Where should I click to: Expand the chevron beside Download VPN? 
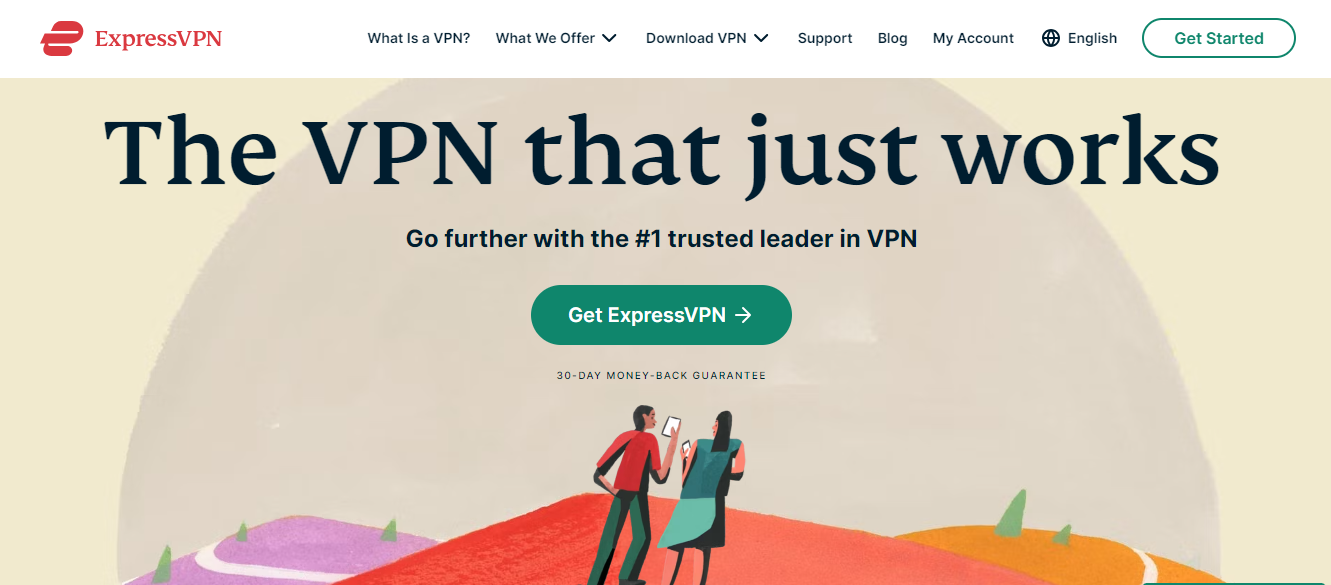(x=761, y=38)
